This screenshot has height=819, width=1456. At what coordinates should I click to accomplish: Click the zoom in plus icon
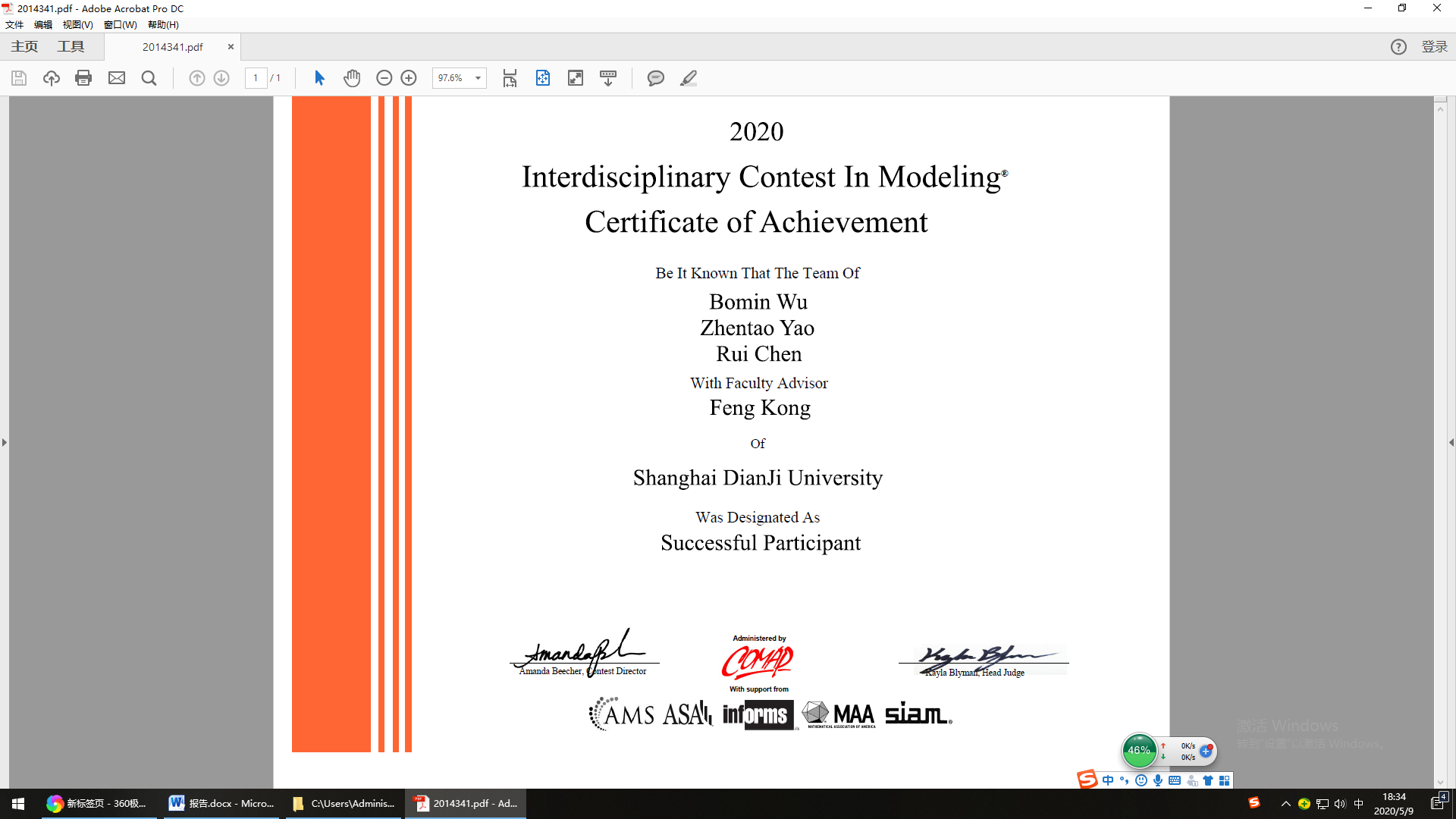pyautogui.click(x=409, y=78)
